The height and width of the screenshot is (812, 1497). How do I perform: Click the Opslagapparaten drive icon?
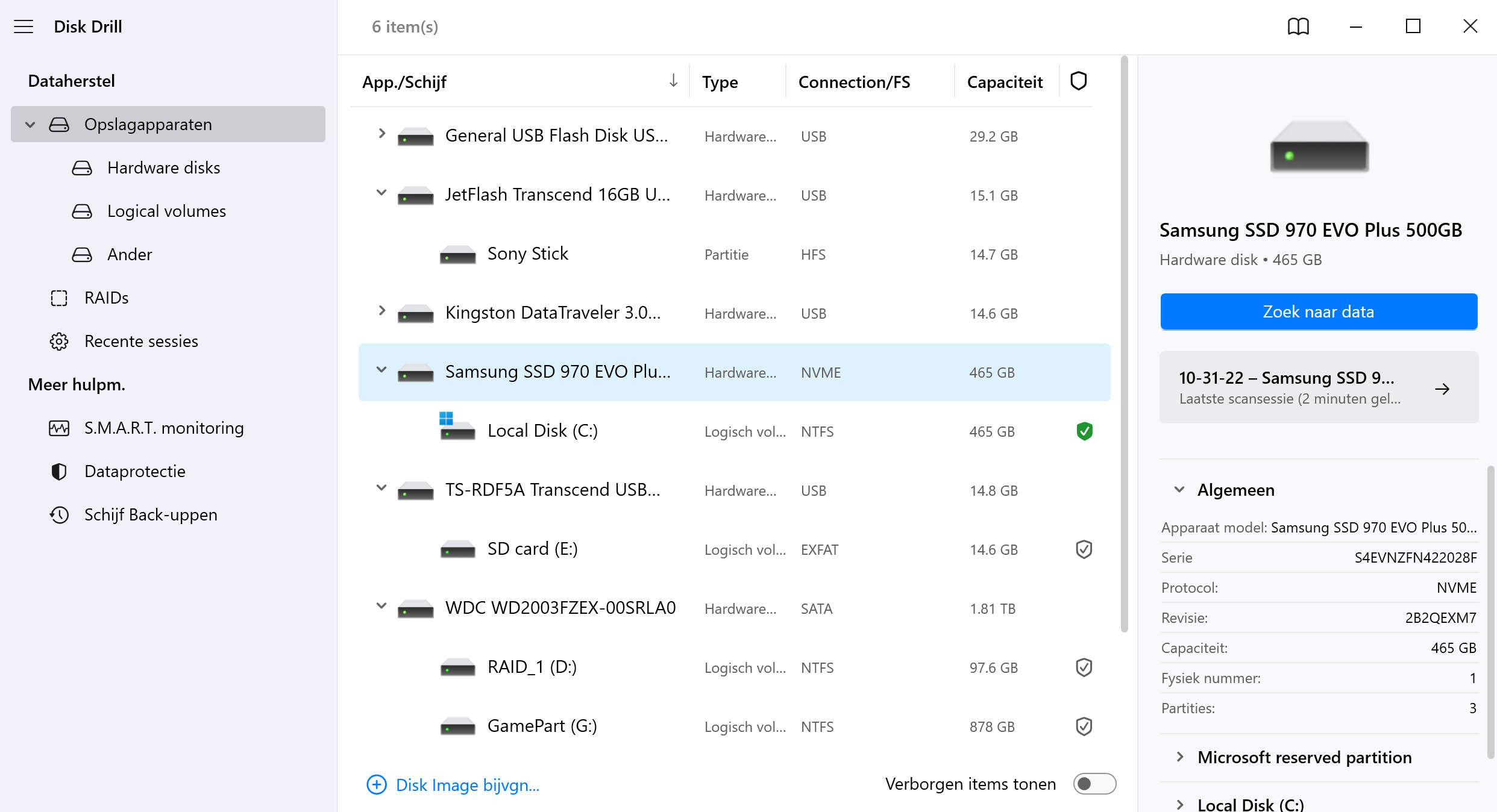59,124
